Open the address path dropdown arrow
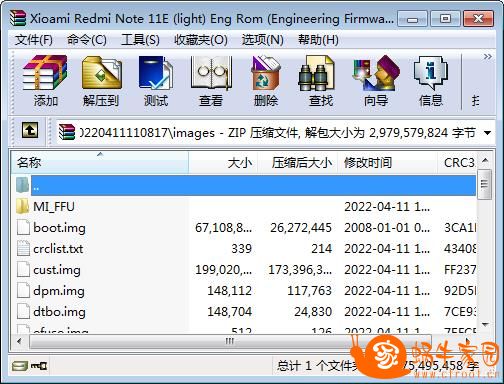 487,133
